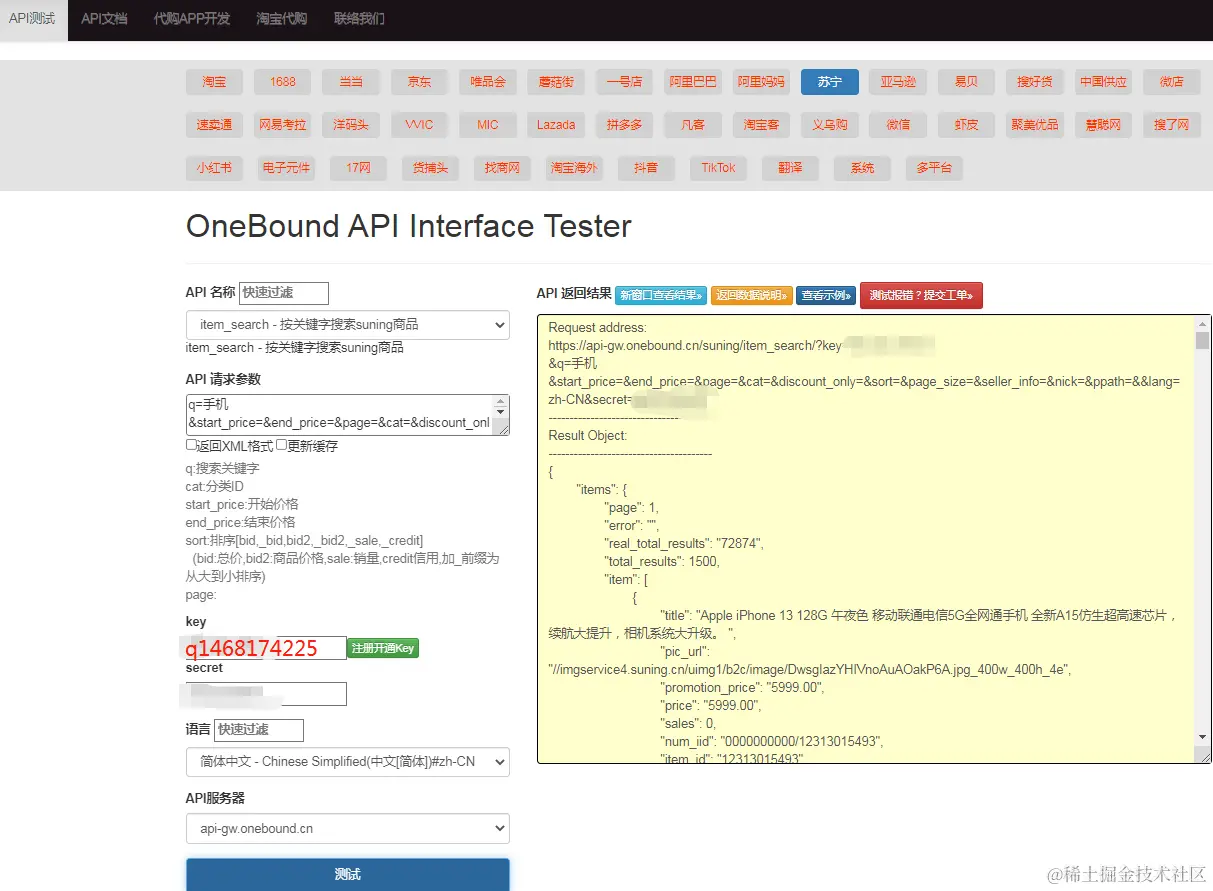Click 新窗口查看结果 button
Image resolution: width=1213 pixels, height=891 pixels.
point(660,295)
